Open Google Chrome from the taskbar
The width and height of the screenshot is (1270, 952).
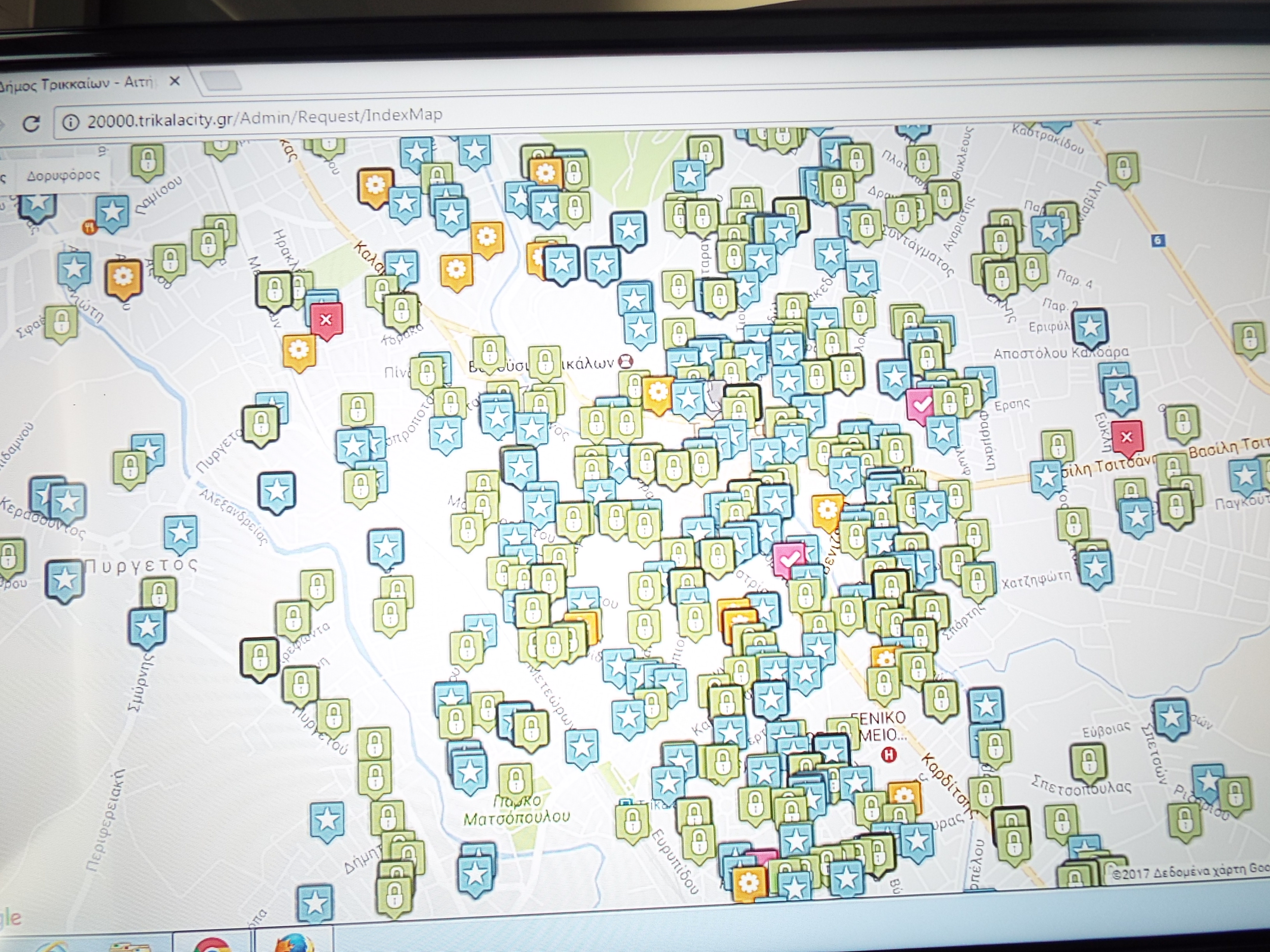point(212,944)
